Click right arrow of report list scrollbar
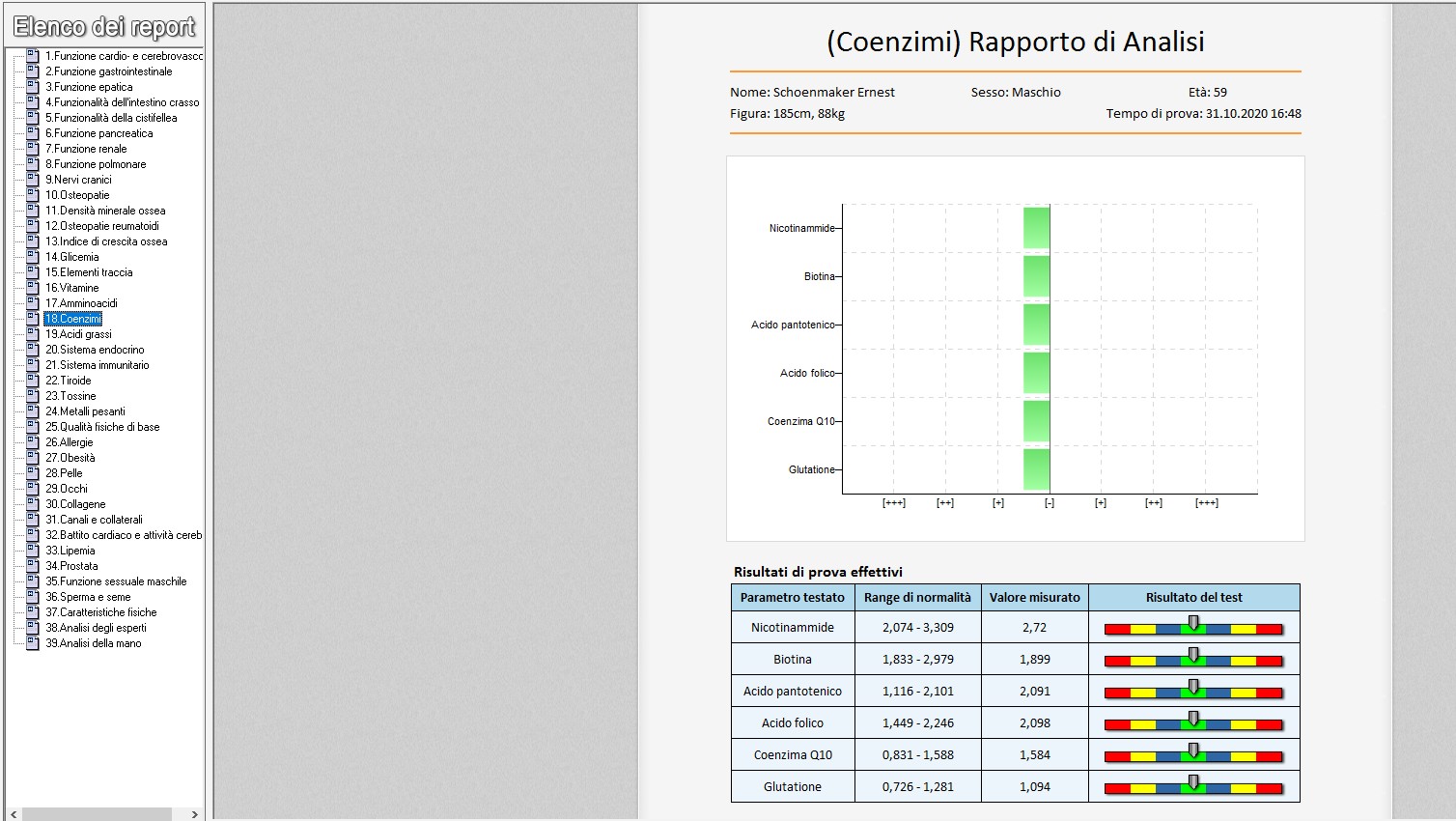This screenshot has width=1456, height=821. pos(195,814)
